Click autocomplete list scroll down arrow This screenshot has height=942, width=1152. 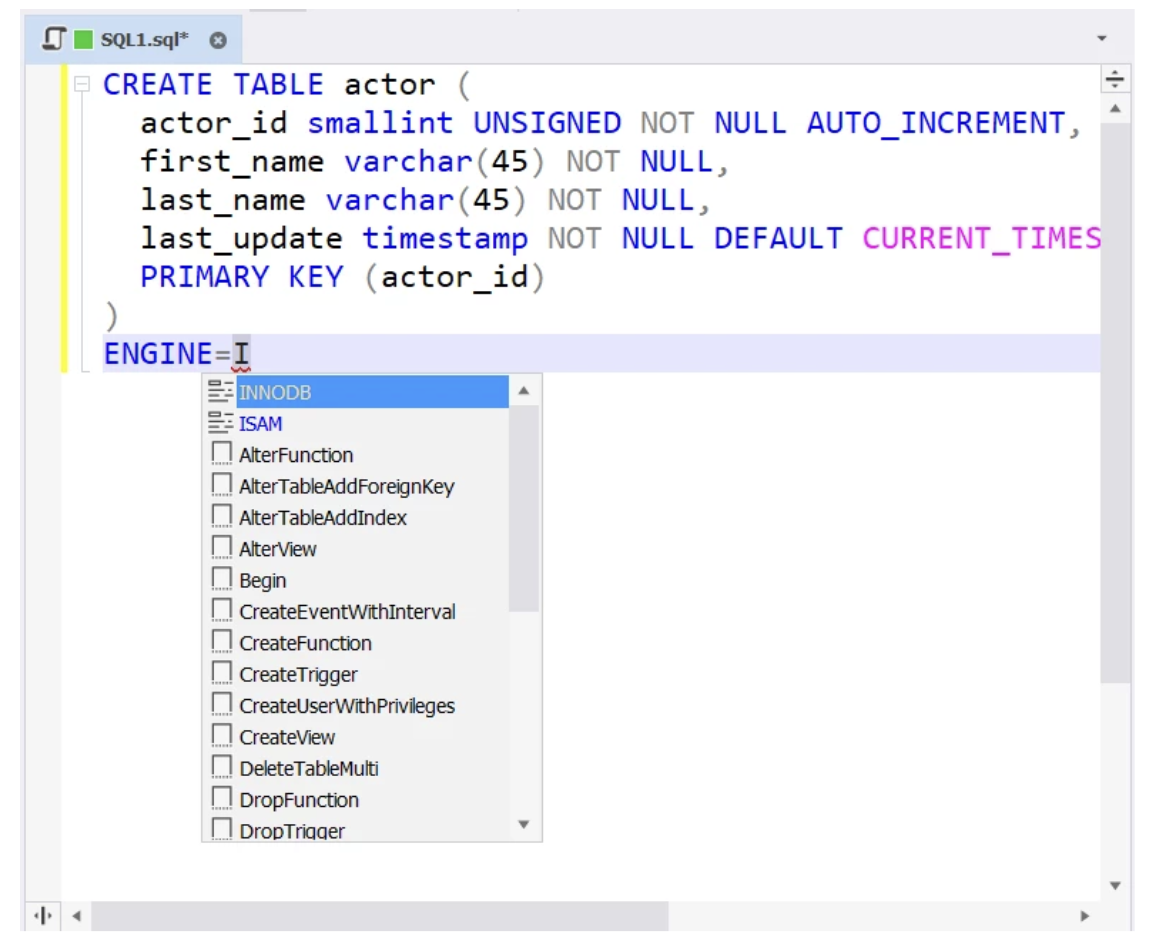pos(524,824)
